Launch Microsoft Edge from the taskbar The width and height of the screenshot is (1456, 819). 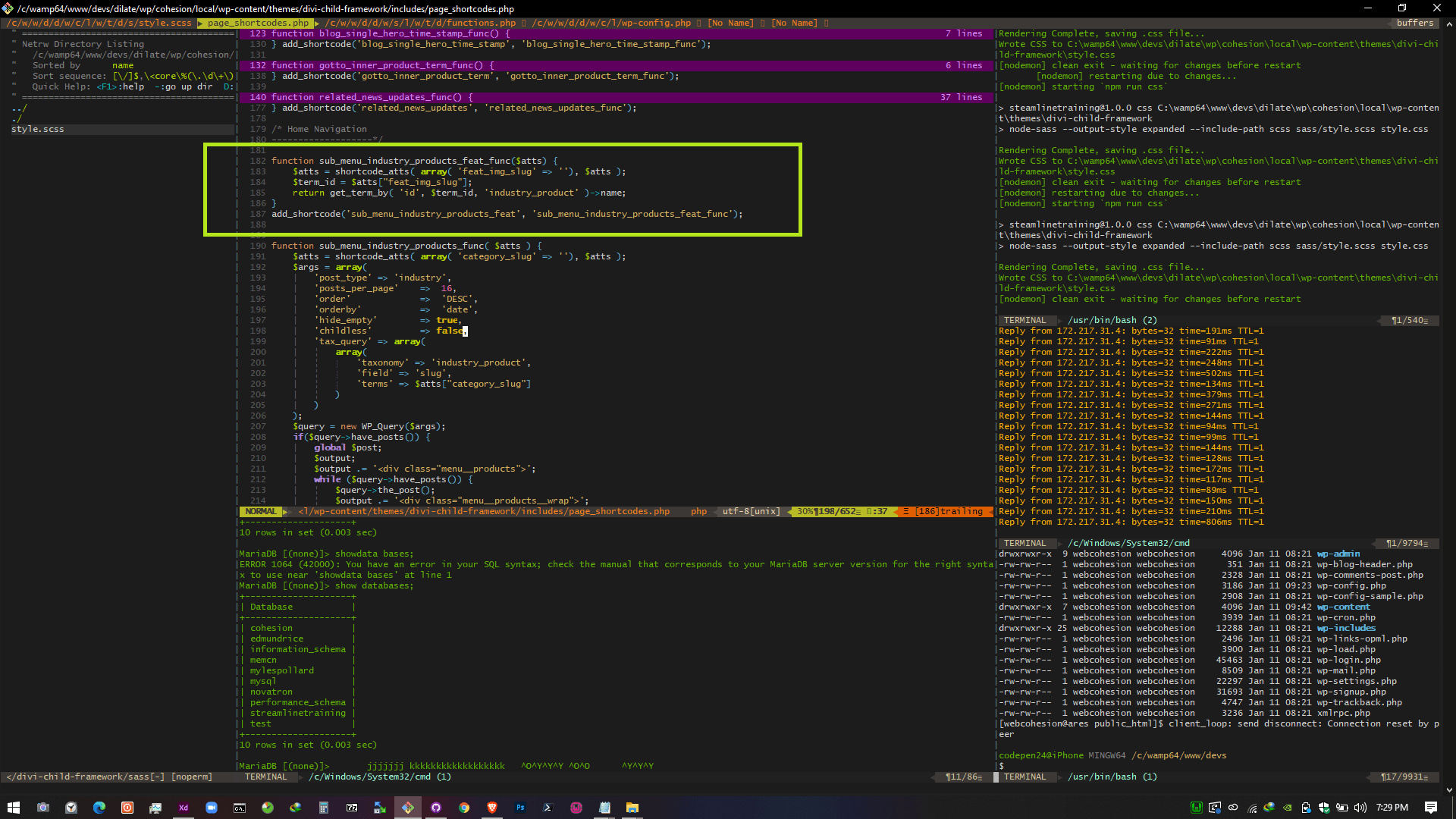[99, 808]
